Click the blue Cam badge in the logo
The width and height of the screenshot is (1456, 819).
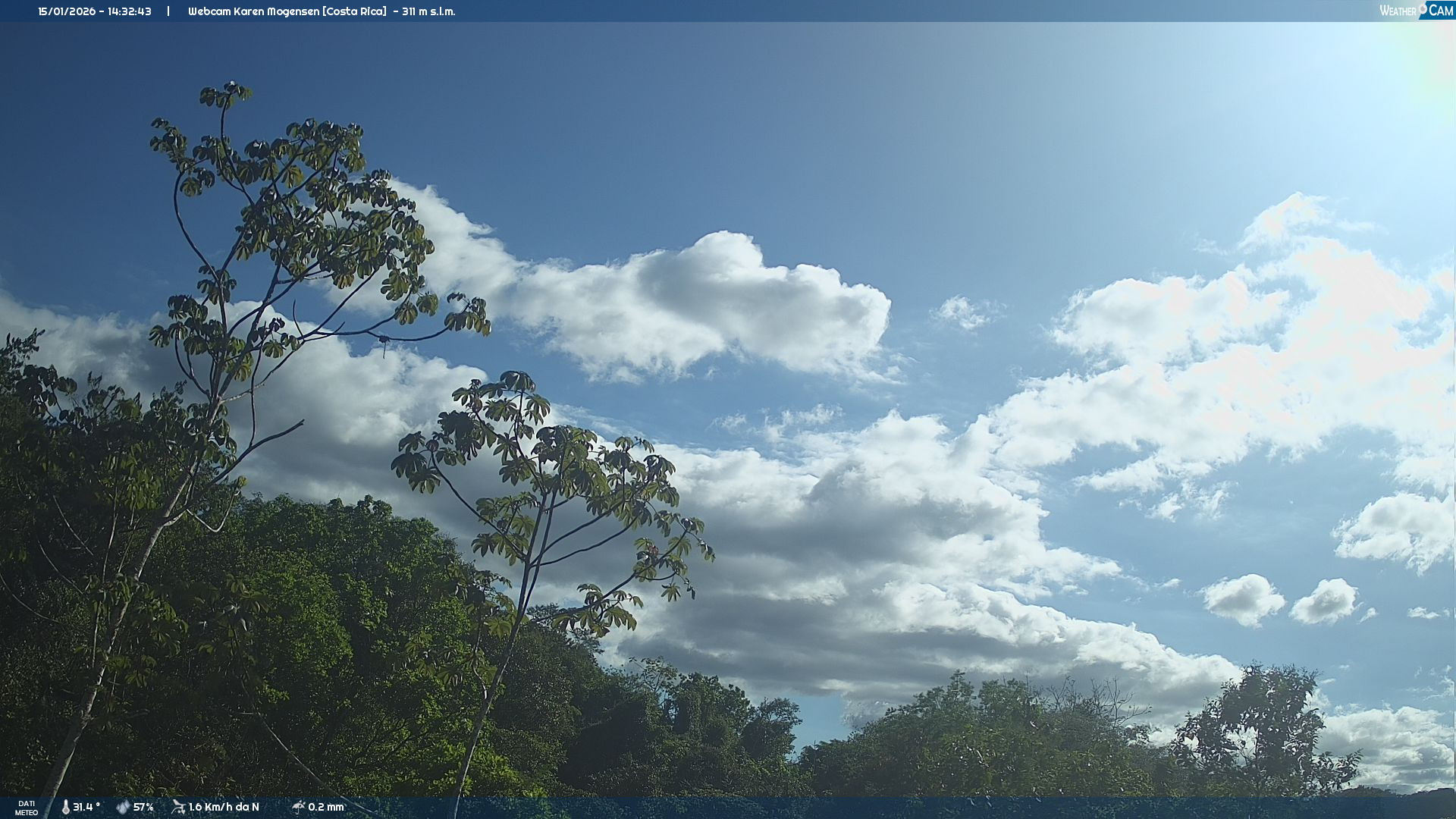point(1440,11)
